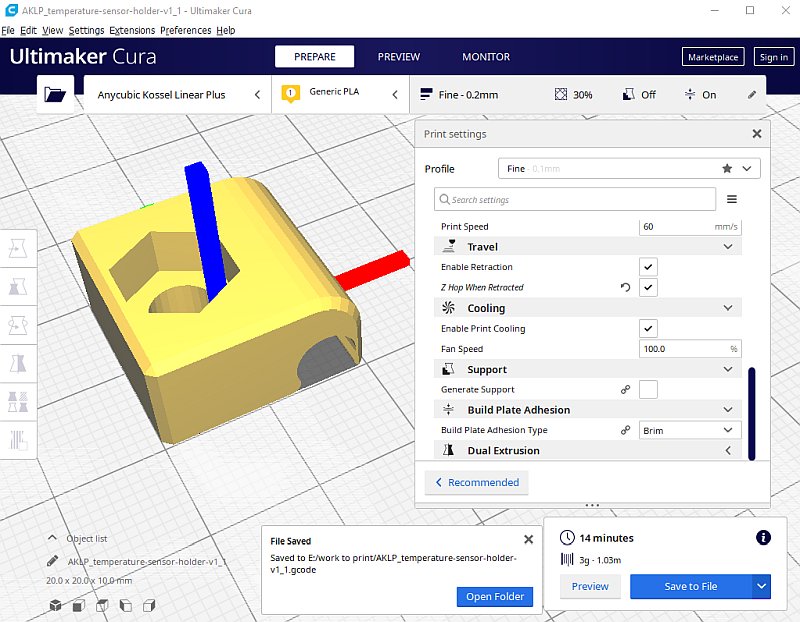Select the Move tool in left toolbar
Screen dimensions: 800x622
[18, 249]
